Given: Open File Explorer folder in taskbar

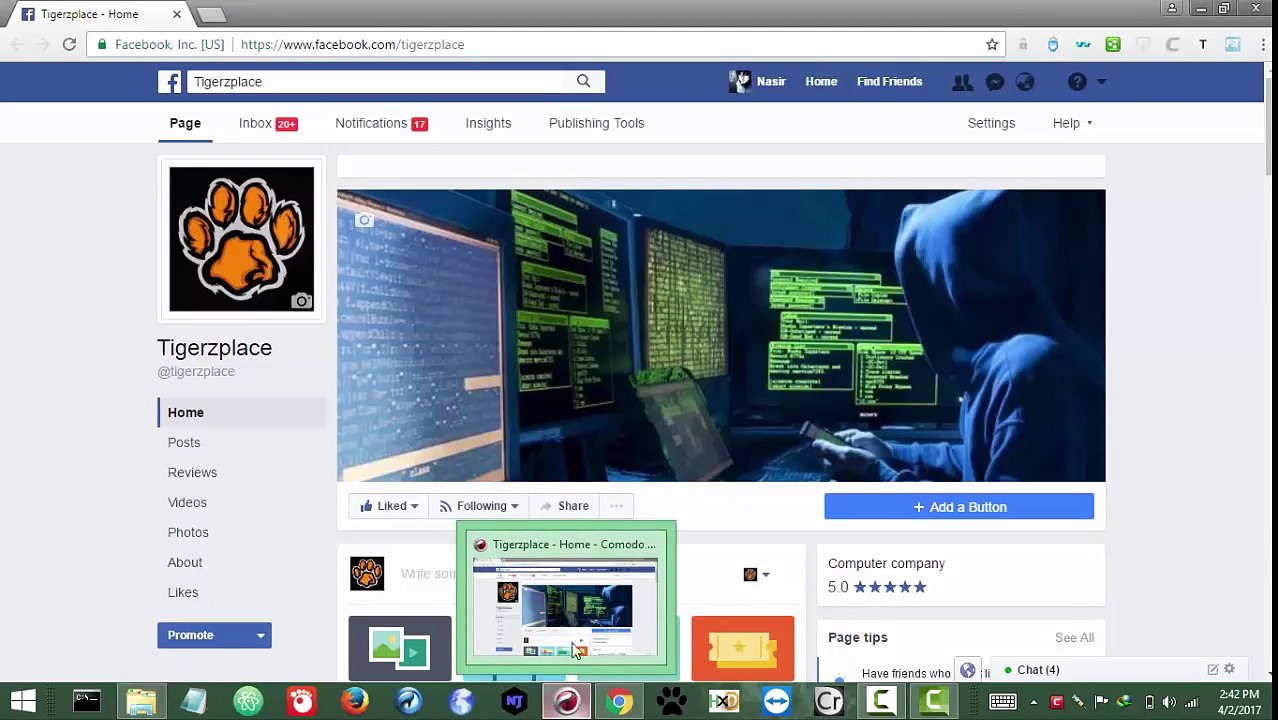Looking at the screenshot, I should tap(141, 701).
